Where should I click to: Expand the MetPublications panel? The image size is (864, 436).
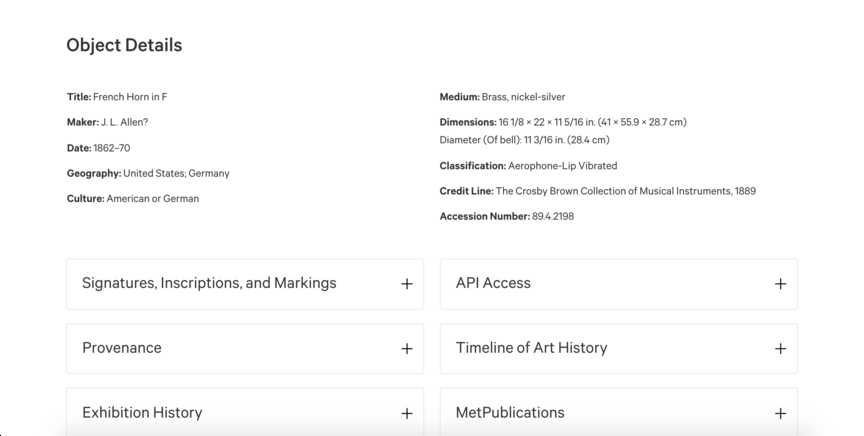(x=510, y=412)
